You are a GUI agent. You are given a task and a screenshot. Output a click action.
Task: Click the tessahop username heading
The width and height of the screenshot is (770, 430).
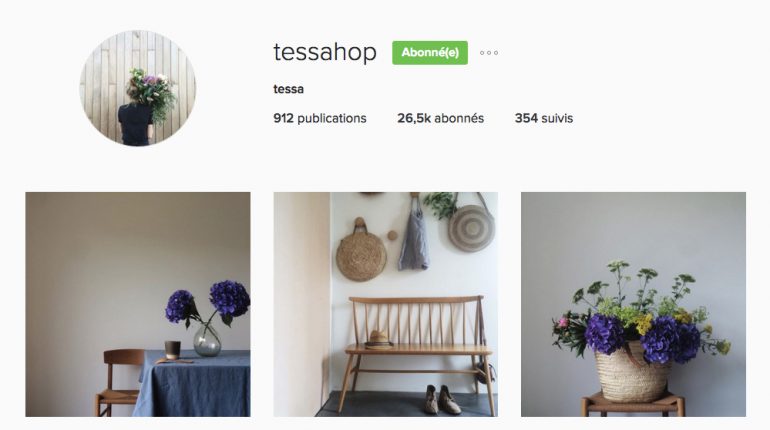click(x=325, y=52)
